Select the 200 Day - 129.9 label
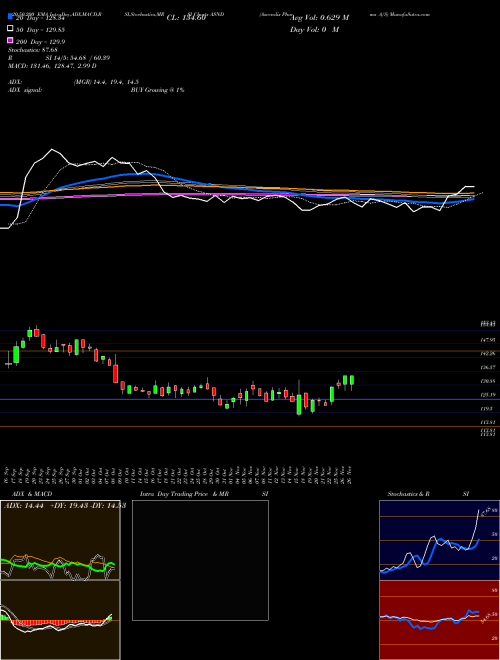500x660 pixels. pos(40,42)
